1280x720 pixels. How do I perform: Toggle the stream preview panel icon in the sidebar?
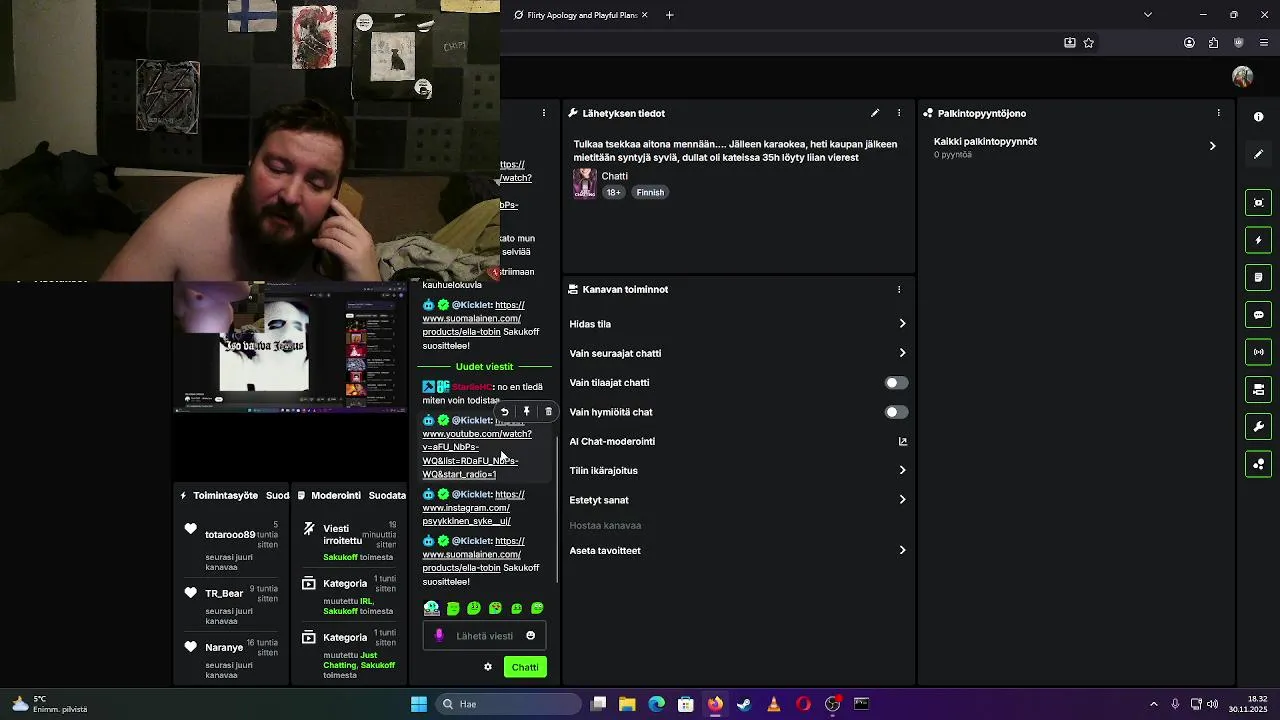point(1258,203)
